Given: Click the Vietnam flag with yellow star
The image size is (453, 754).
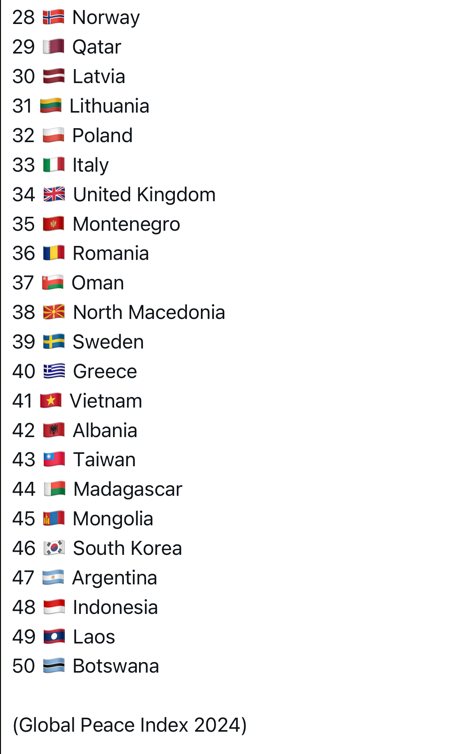Looking at the screenshot, I should coord(51,401).
